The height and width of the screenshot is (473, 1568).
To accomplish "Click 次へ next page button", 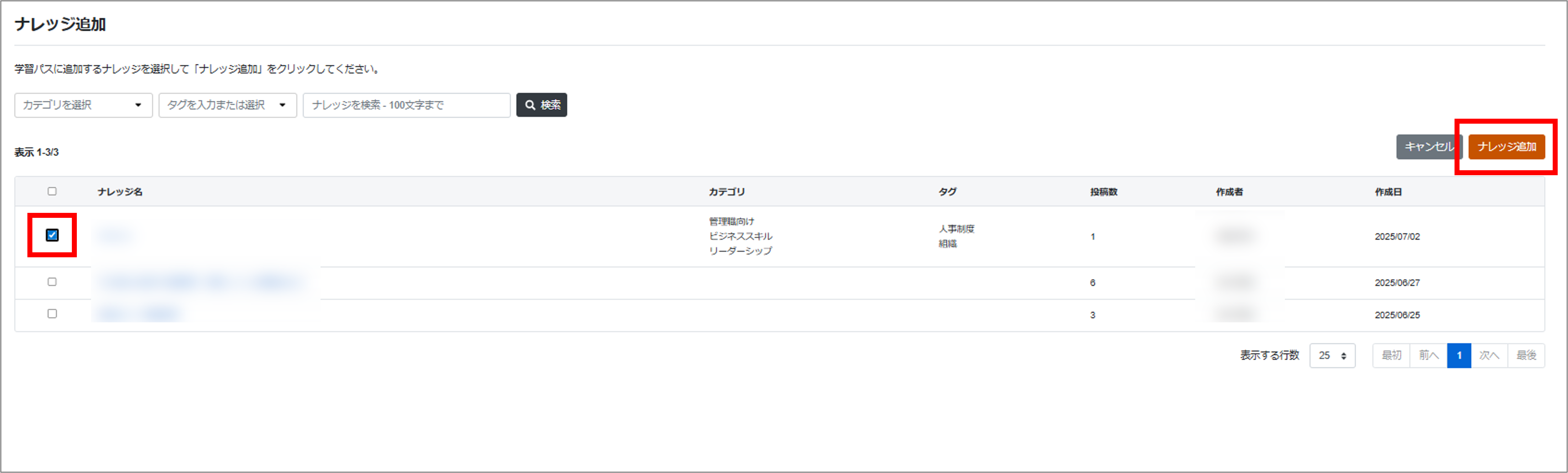I will [x=1489, y=356].
